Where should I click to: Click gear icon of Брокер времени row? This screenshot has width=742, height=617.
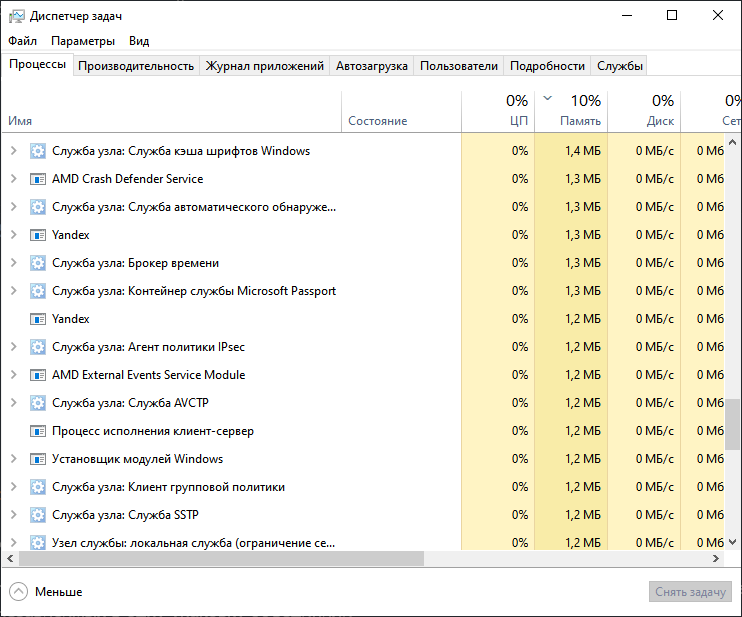[38, 263]
